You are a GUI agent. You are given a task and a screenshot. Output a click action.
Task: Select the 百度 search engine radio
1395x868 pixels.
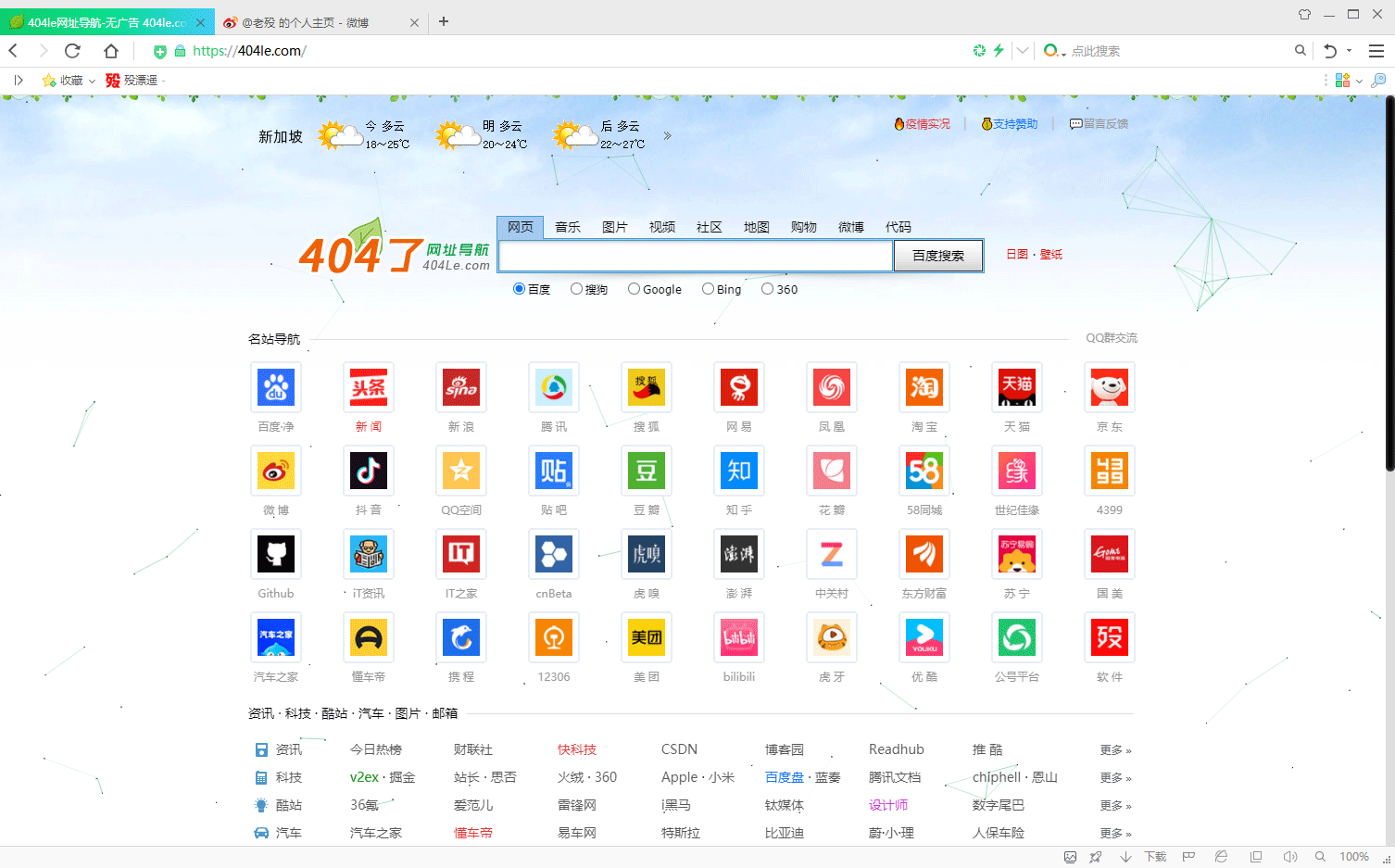[x=519, y=289]
